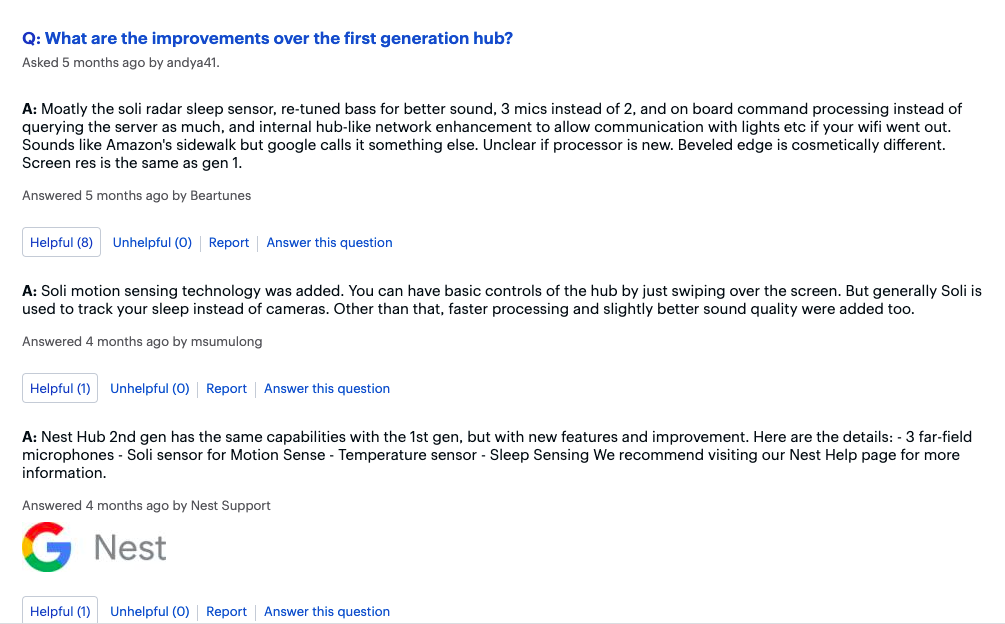Report the answer by Beartunes

229,243
